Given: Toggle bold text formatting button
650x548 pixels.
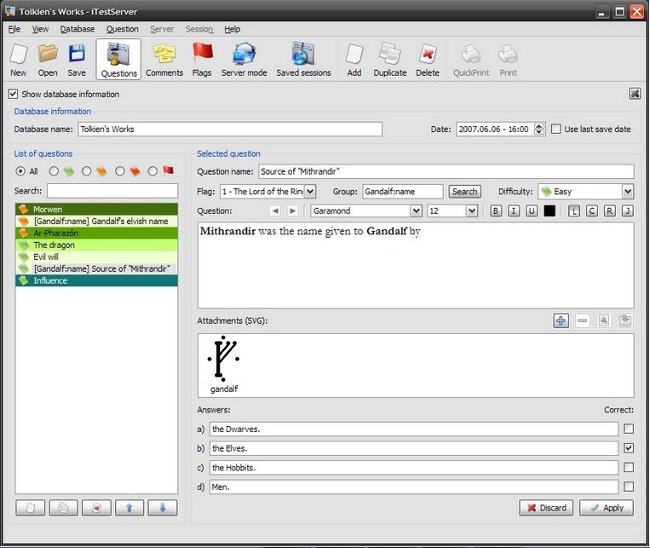Looking at the screenshot, I should pos(496,211).
